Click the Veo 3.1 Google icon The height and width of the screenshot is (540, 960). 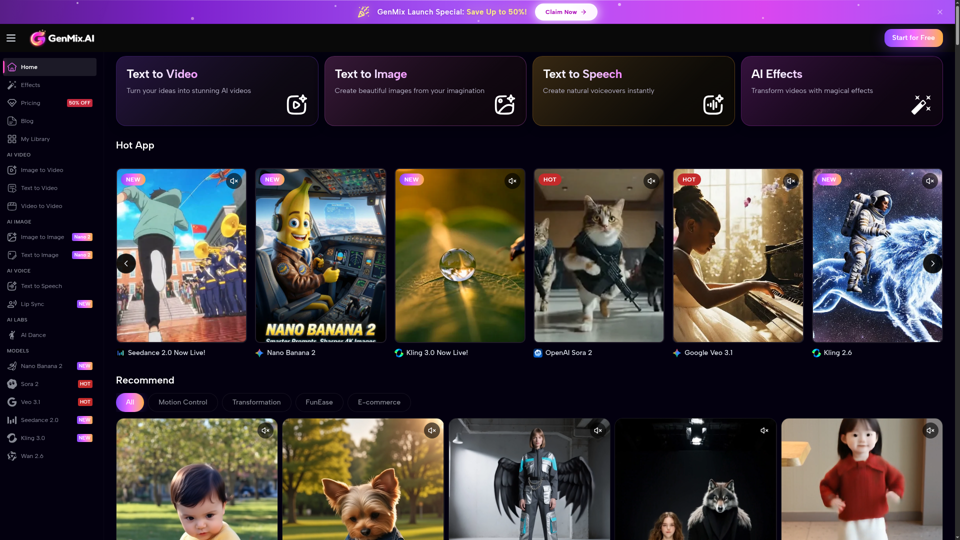coord(12,402)
